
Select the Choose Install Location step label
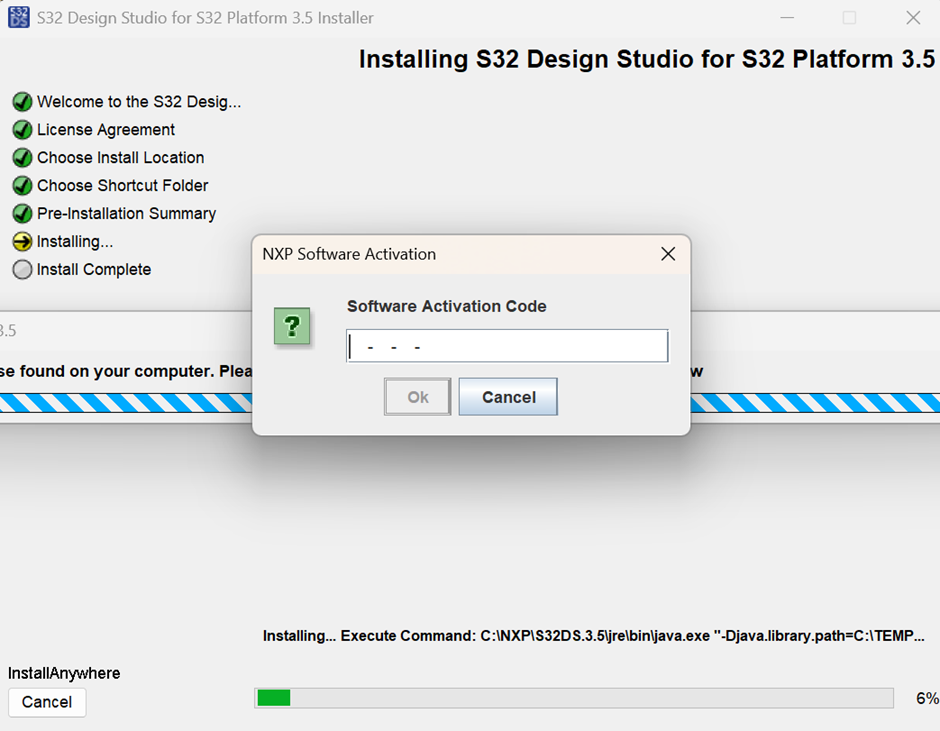[x=120, y=158]
